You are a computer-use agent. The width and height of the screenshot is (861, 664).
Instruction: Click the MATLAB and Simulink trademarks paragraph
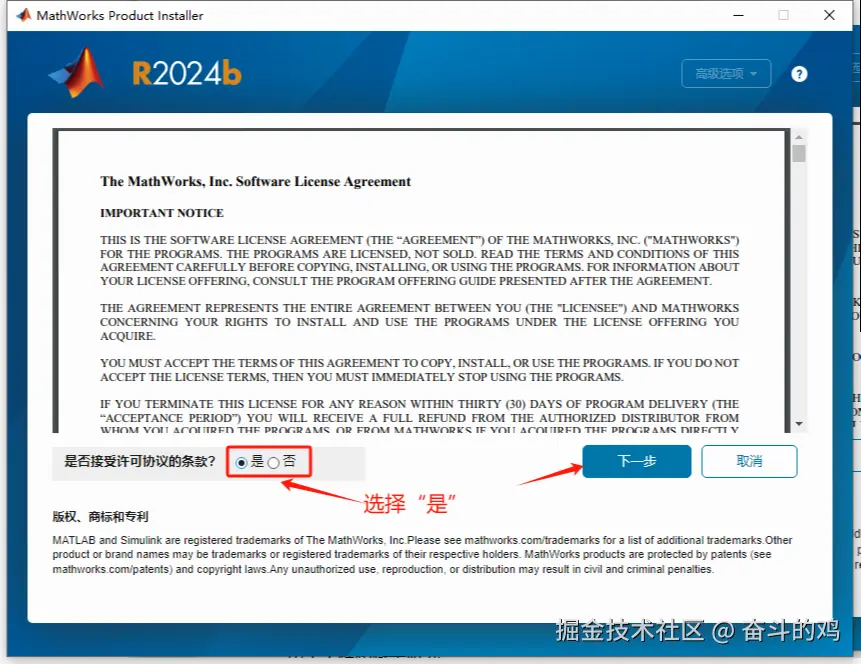pyautogui.click(x=422, y=555)
